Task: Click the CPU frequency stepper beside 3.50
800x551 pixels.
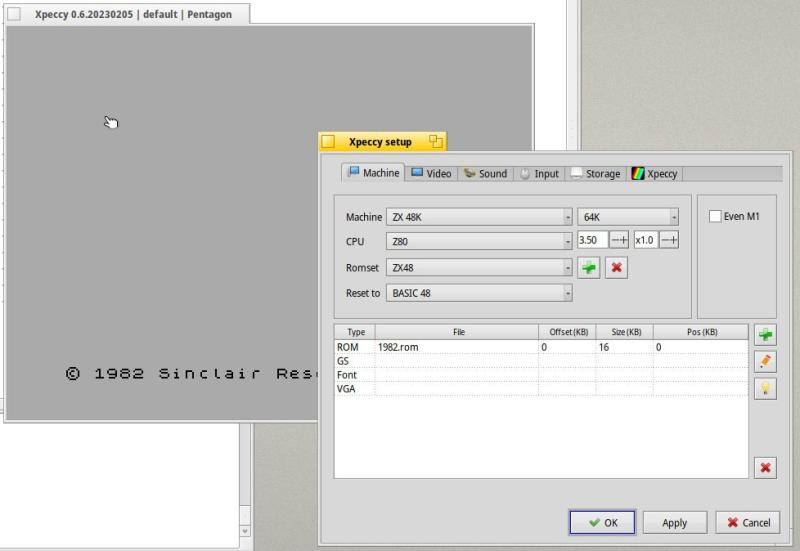Action: click(619, 241)
